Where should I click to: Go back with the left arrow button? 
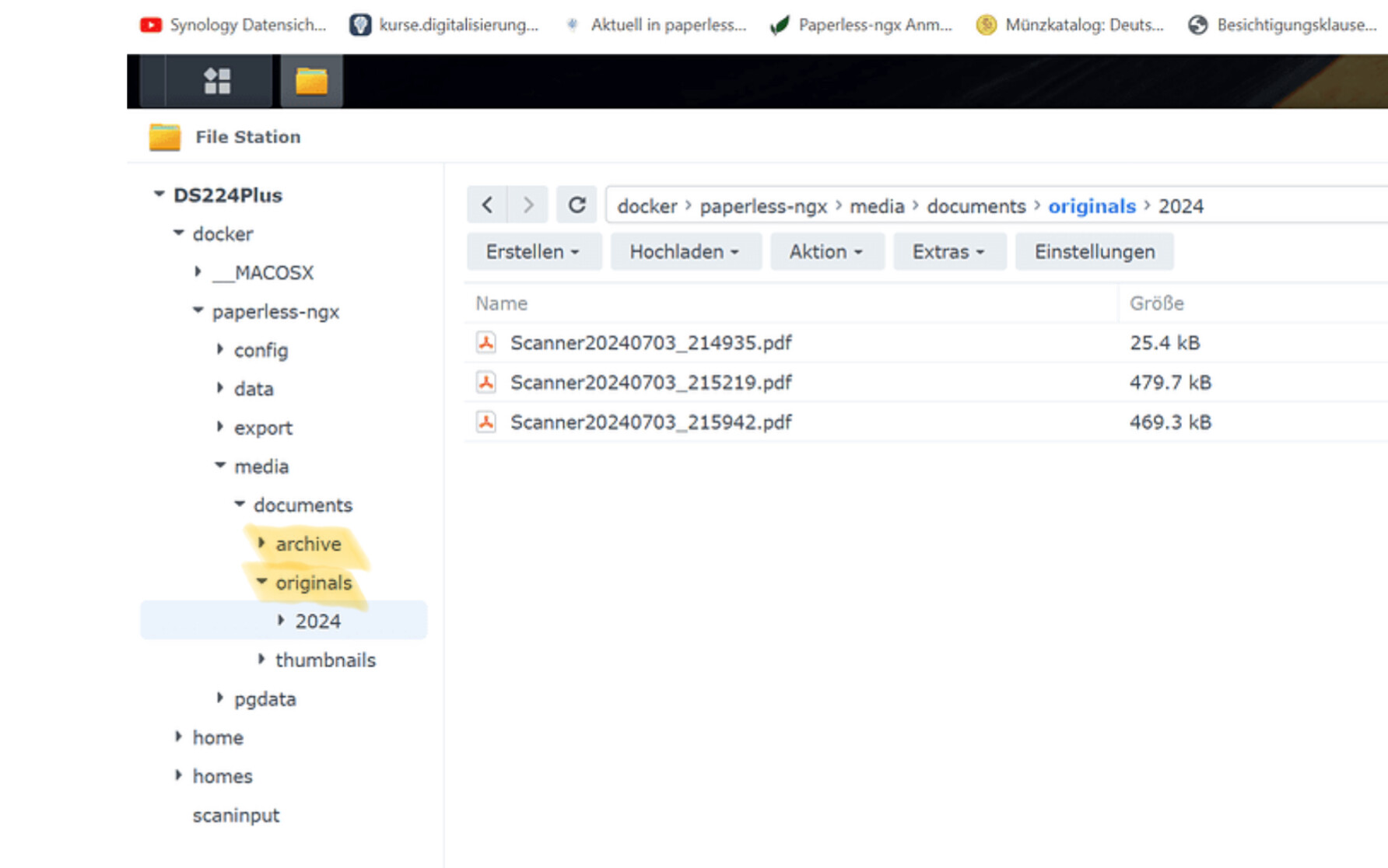pos(487,205)
